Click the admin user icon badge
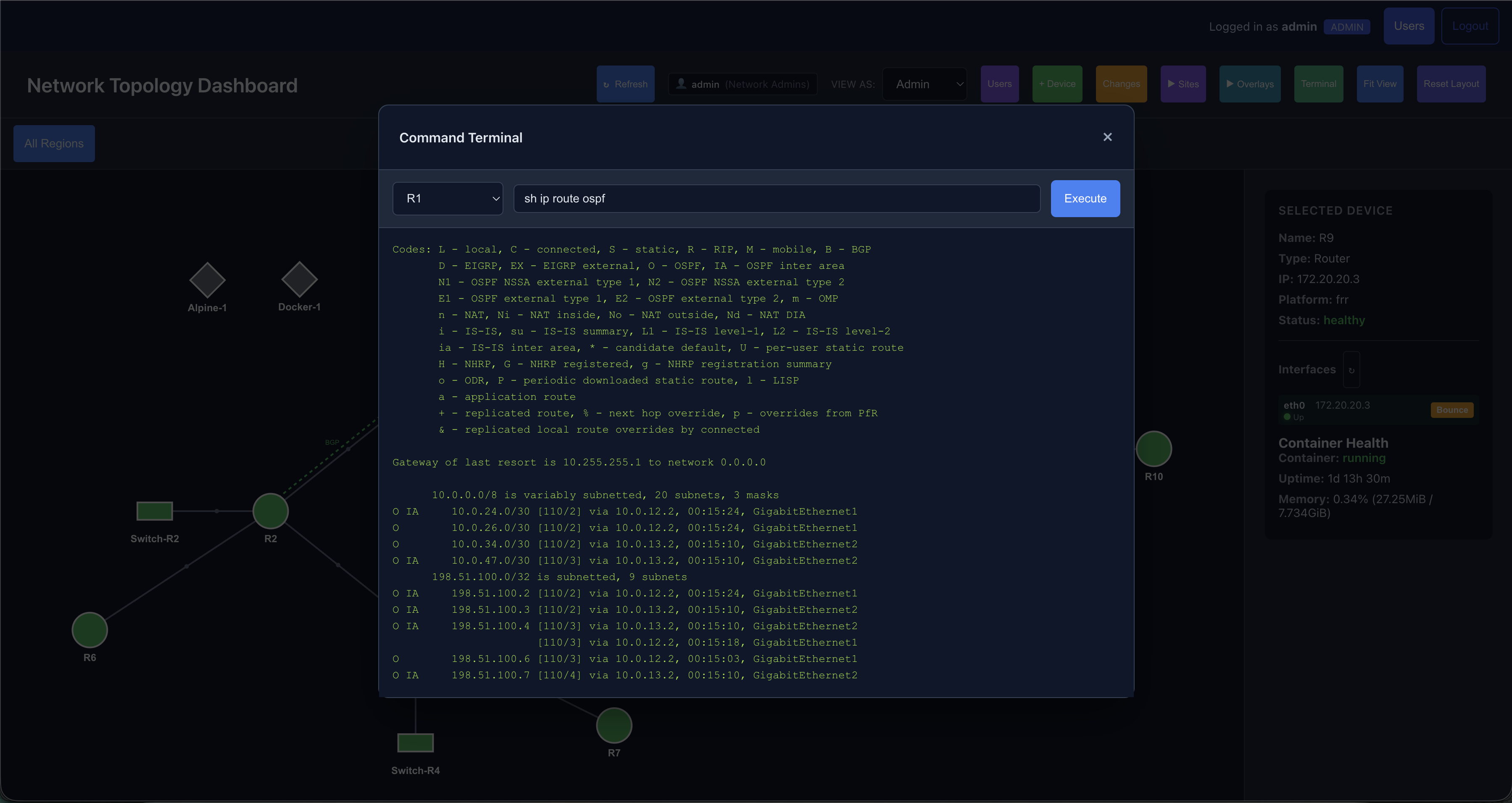1512x803 pixels. 743,84
